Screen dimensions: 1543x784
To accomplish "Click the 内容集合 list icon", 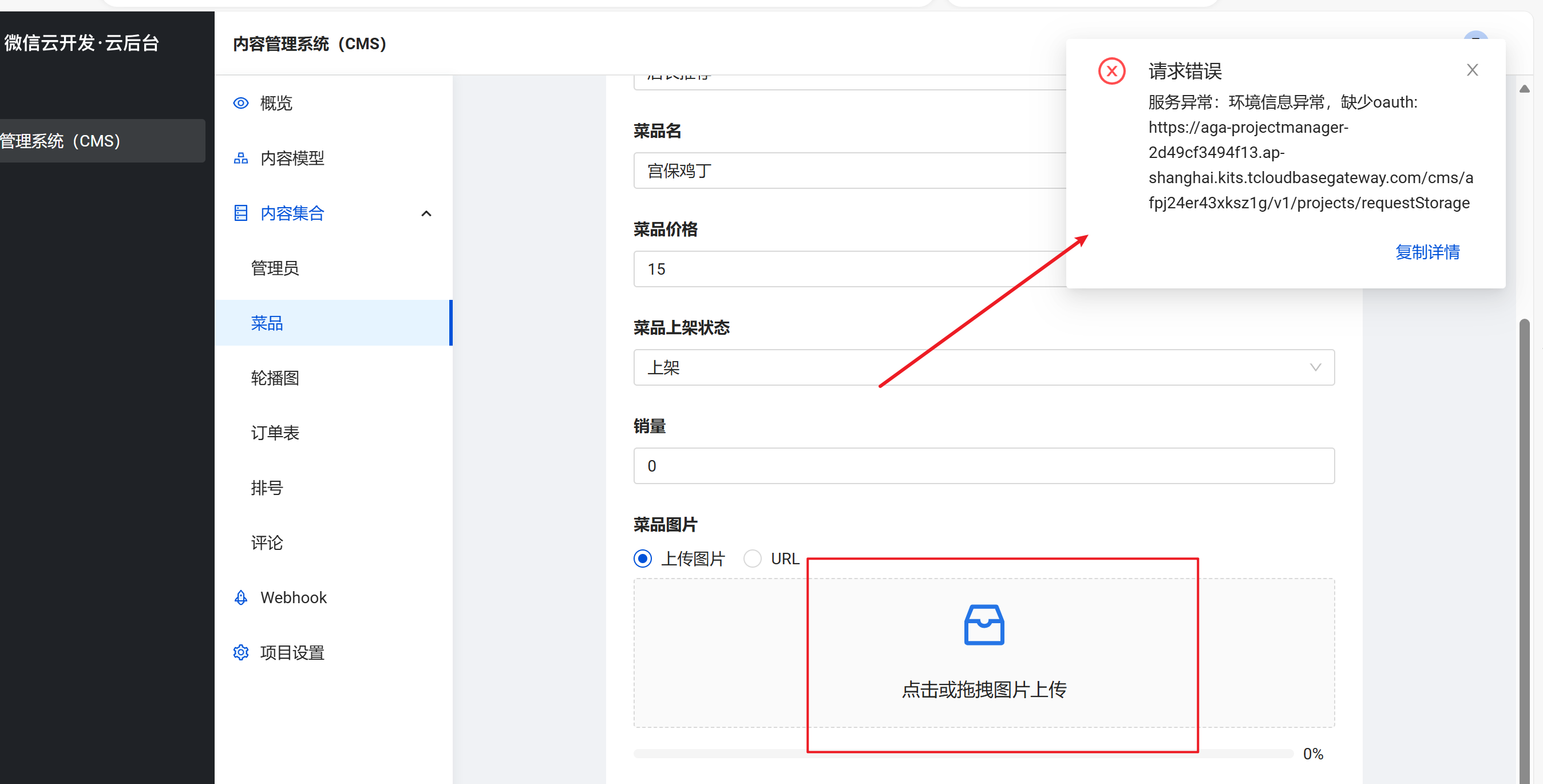I will 241,213.
